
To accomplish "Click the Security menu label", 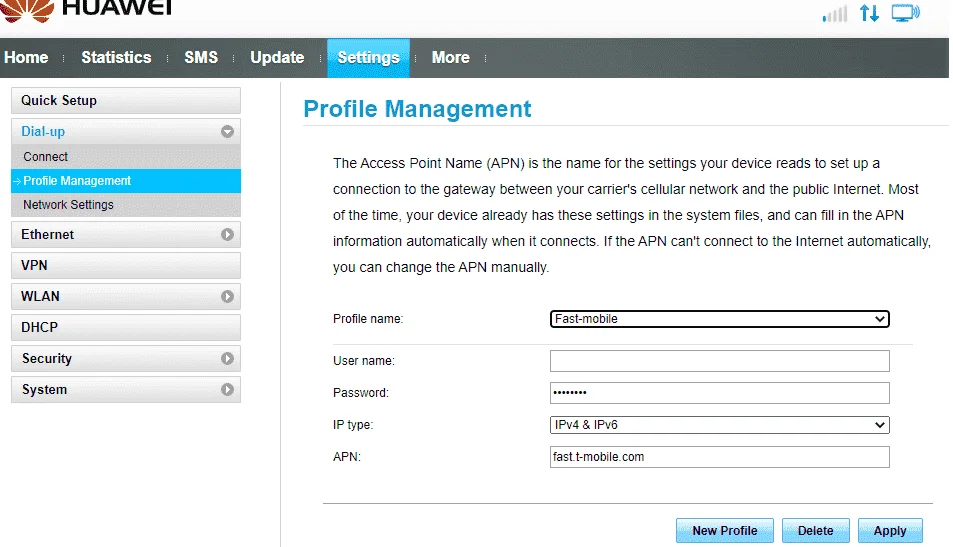I will tap(47, 359).
